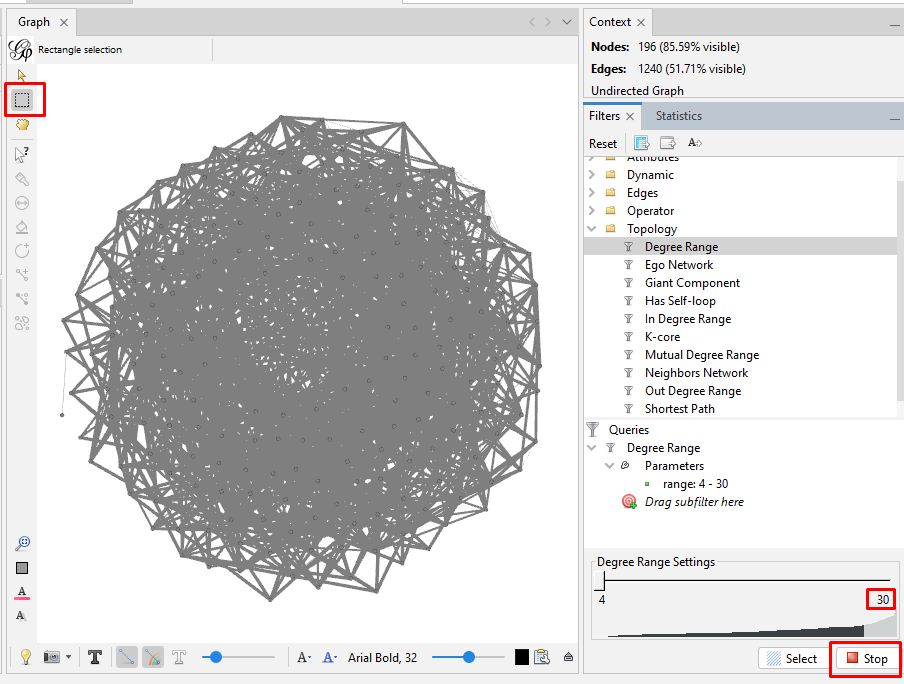The image size is (904, 684).
Task: Expand the Dynamic filter folder
Action: [x=592, y=174]
